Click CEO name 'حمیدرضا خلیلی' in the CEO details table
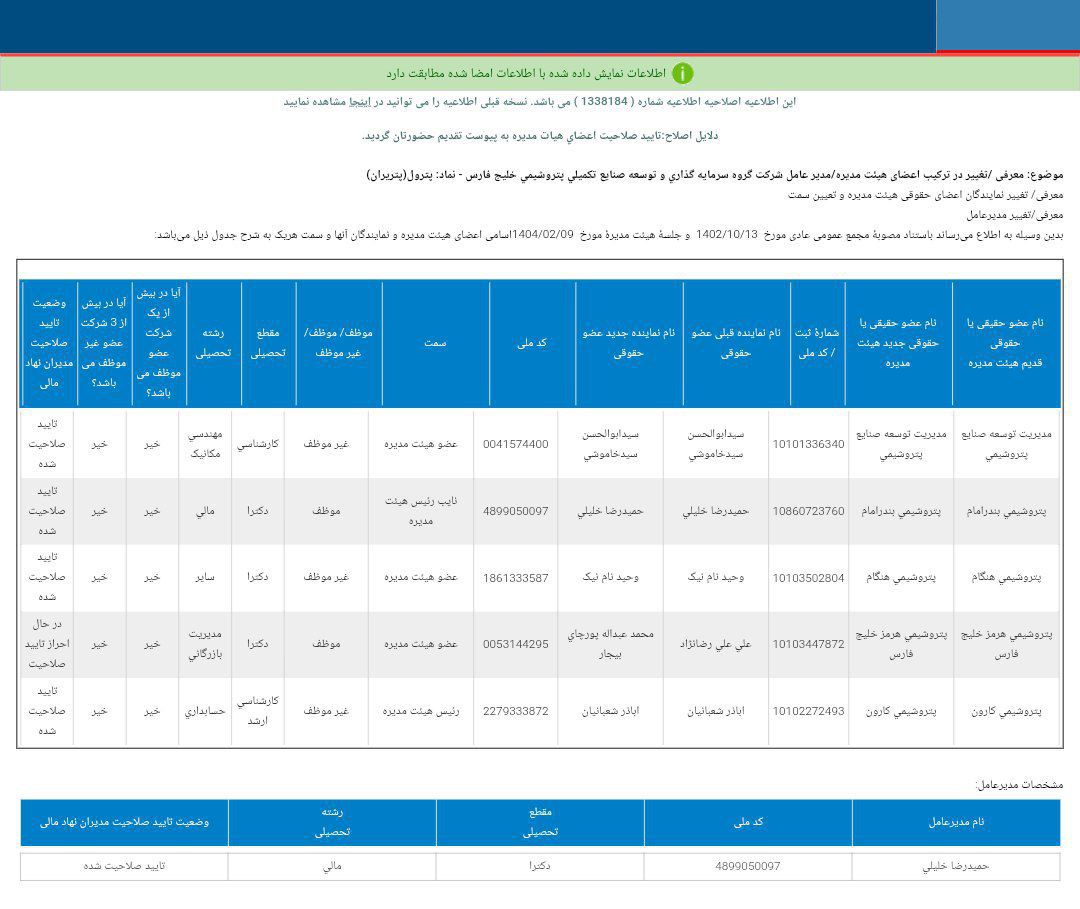This screenshot has width=1080, height=909. point(956,866)
